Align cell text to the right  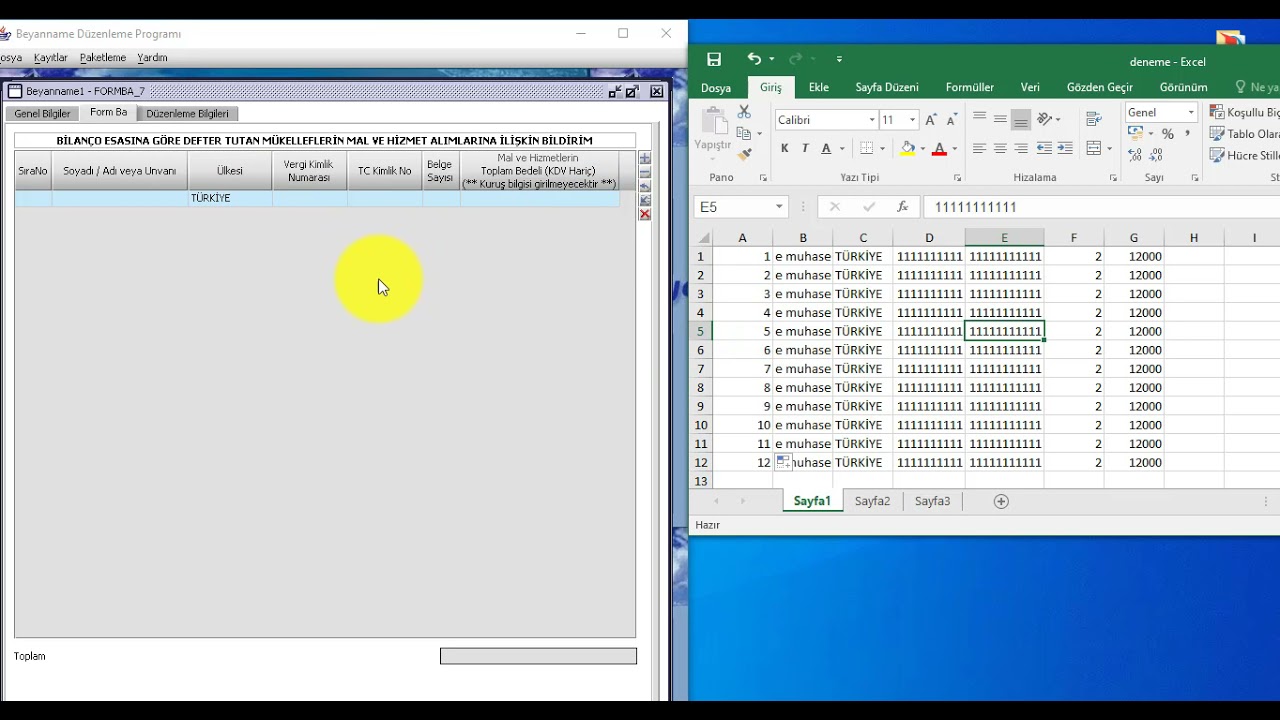(x=1021, y=149)
